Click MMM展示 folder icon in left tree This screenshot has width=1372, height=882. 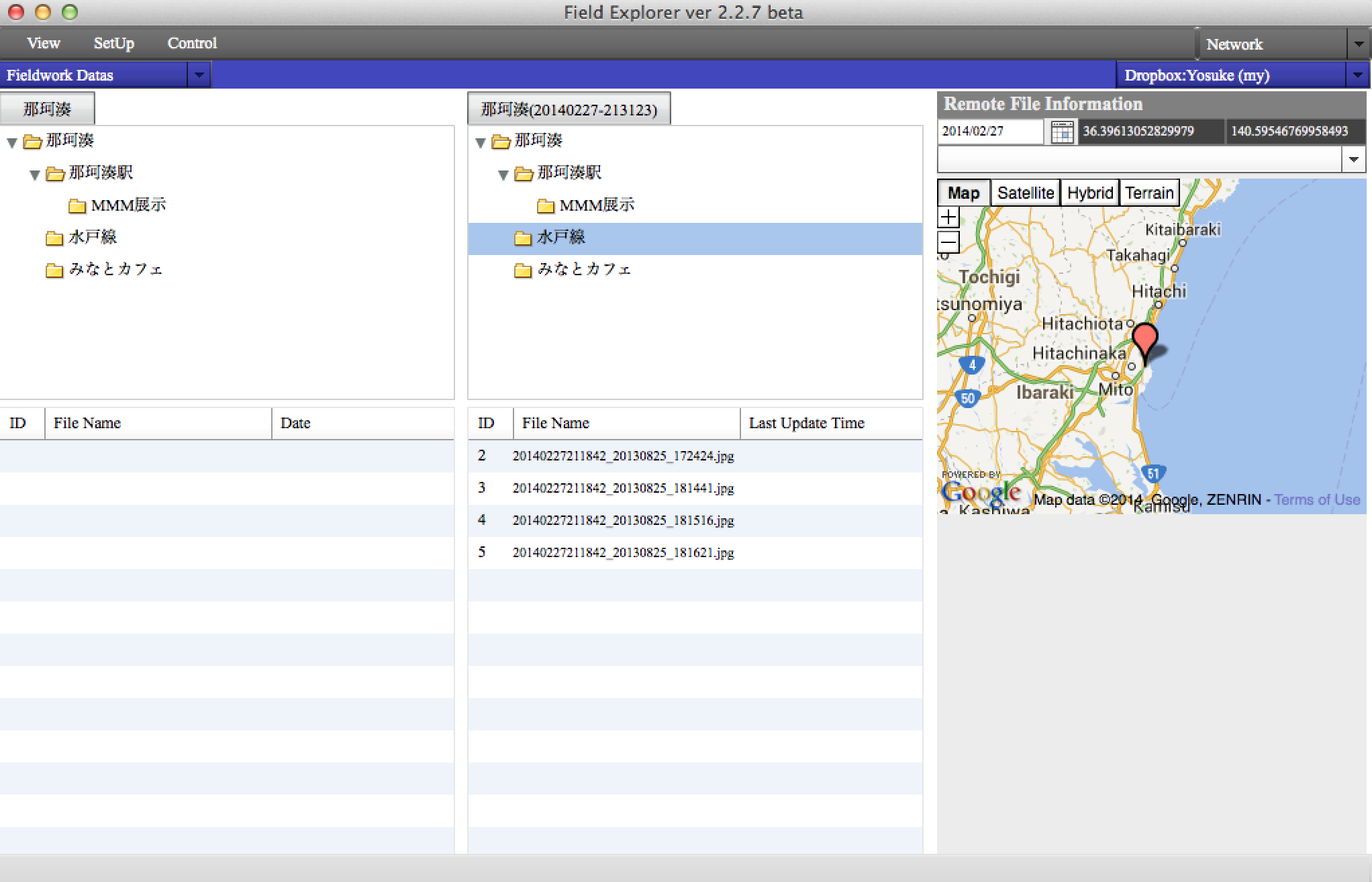pos(77,205)
